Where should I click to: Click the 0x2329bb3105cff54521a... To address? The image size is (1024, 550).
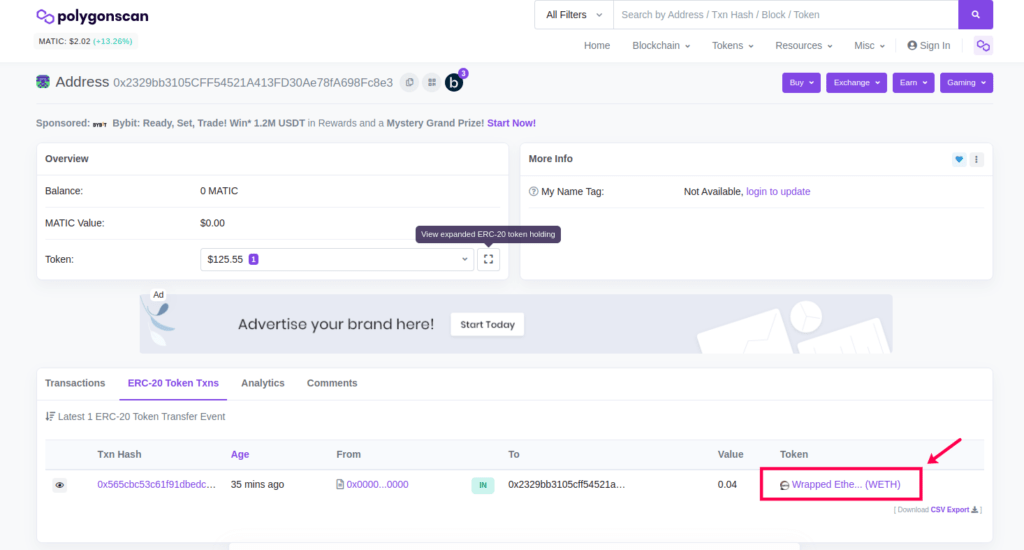[566, 485]
